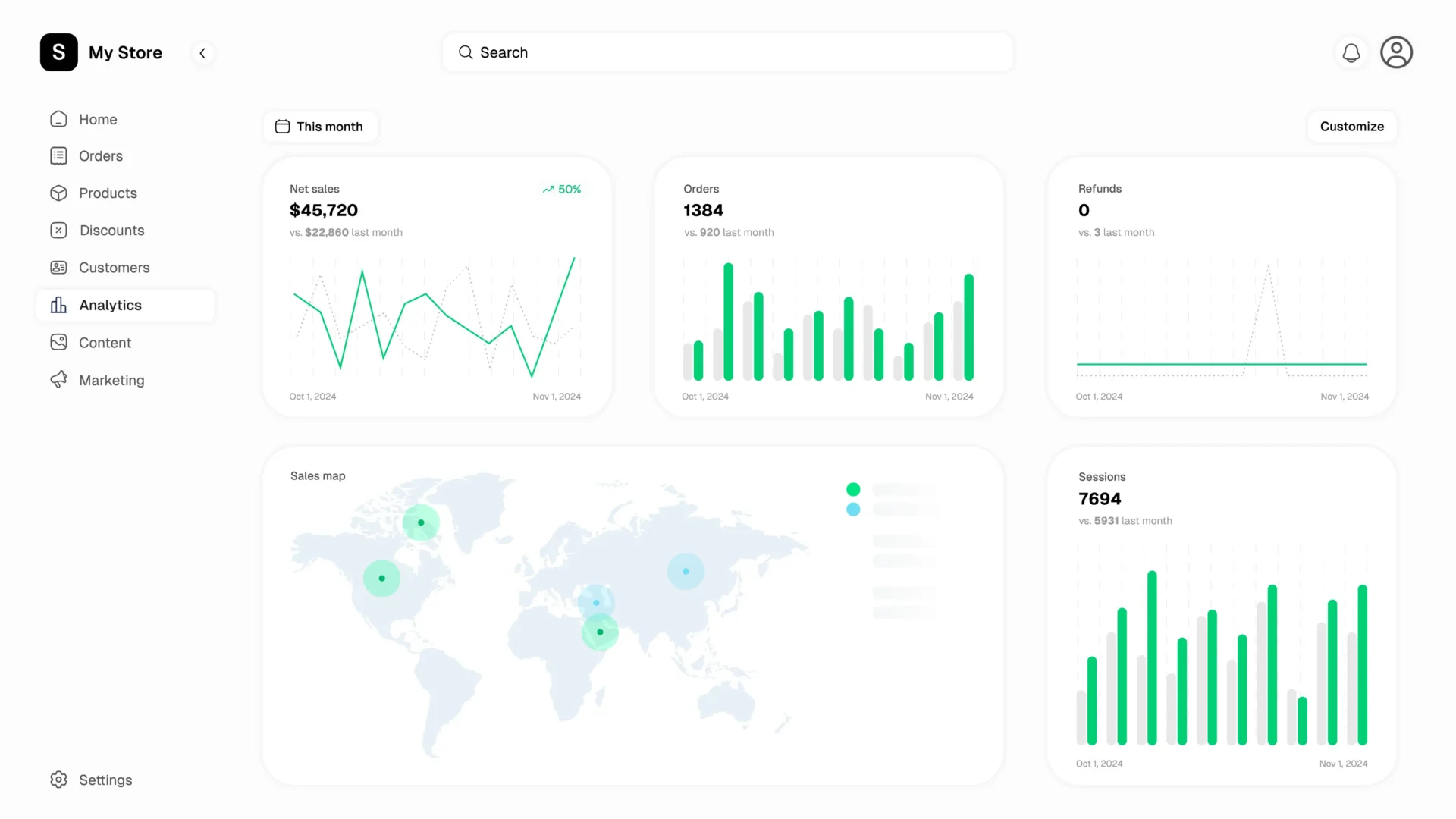Viewport: 1456px width, 819px height.
Task: Click the Marketing megaphone icon
Action: click(58, 380)
